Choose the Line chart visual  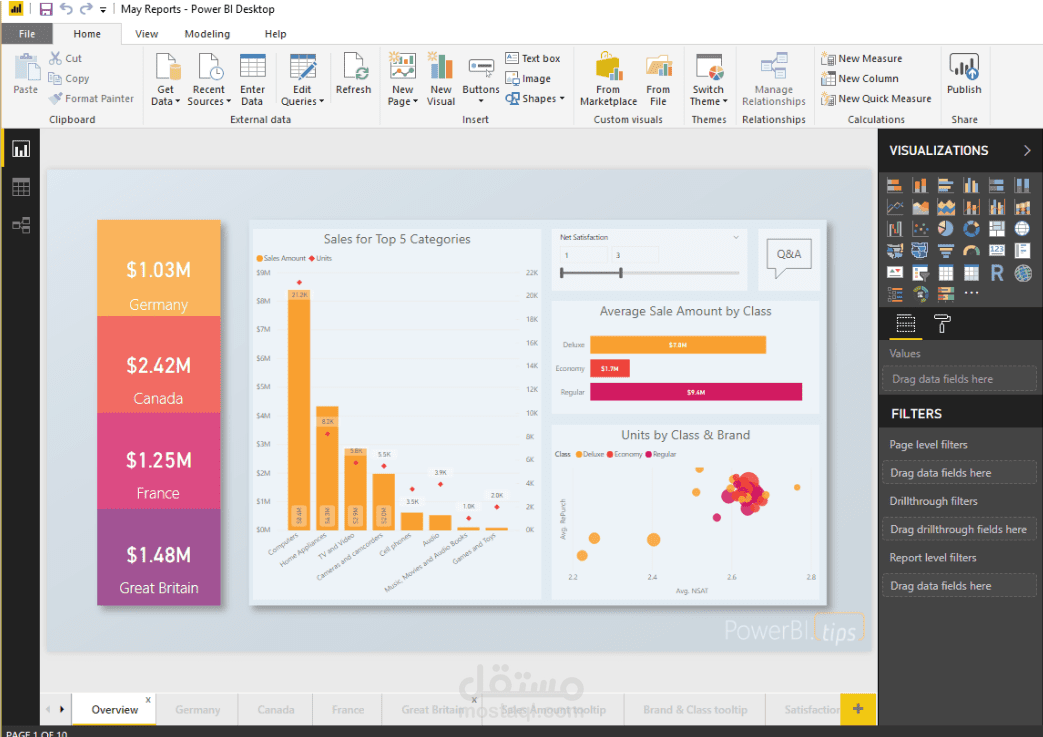pos(895,207)
